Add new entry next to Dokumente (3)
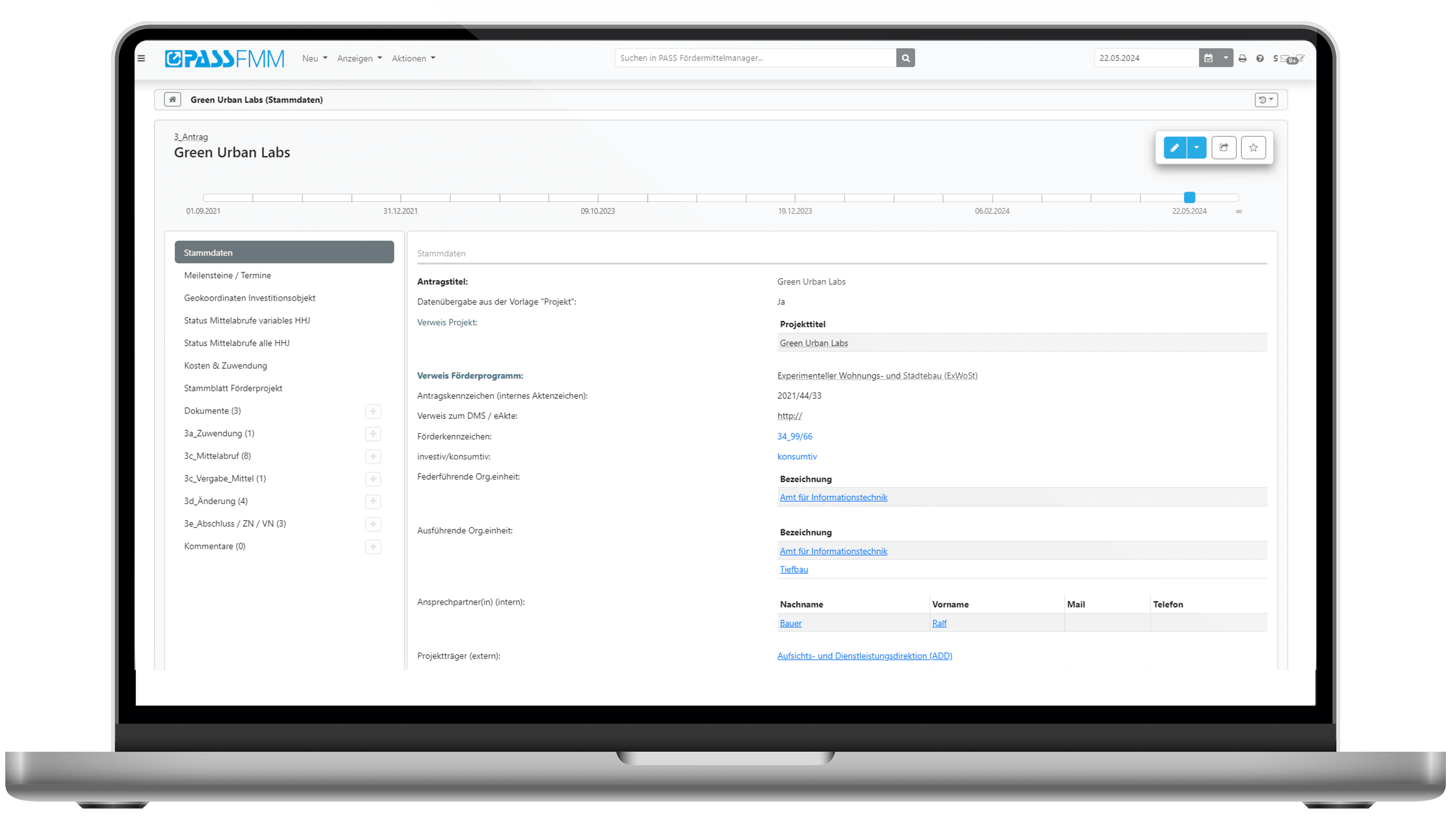The width and height of the screenshot is (1456, 825). 373,411
